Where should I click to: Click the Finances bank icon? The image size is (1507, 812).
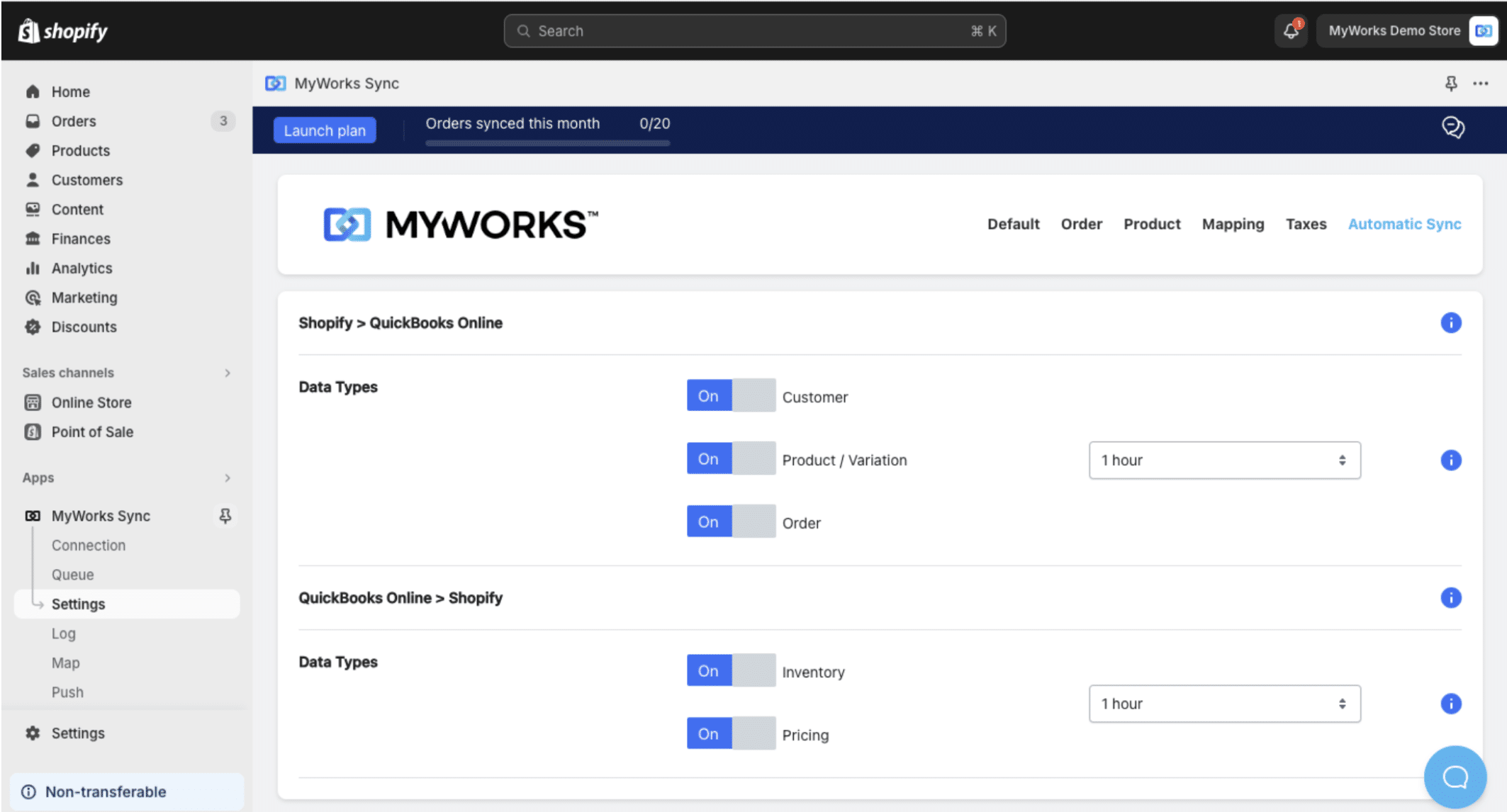[33, 239]
